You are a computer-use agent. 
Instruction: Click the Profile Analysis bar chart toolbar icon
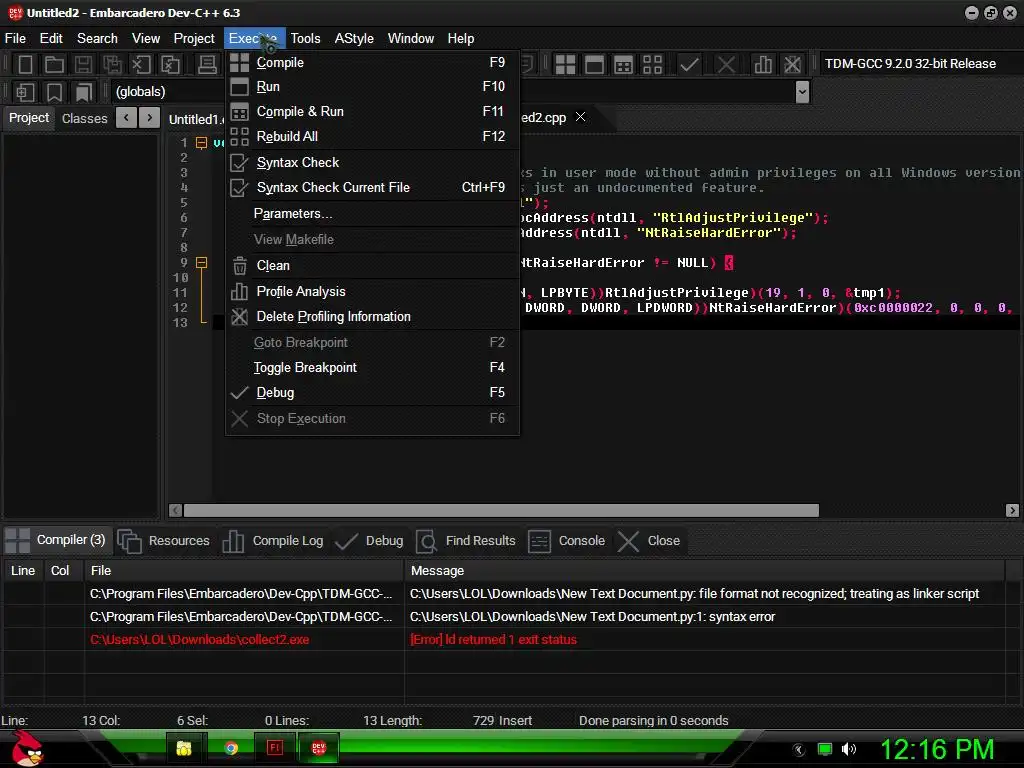(763, 64)
